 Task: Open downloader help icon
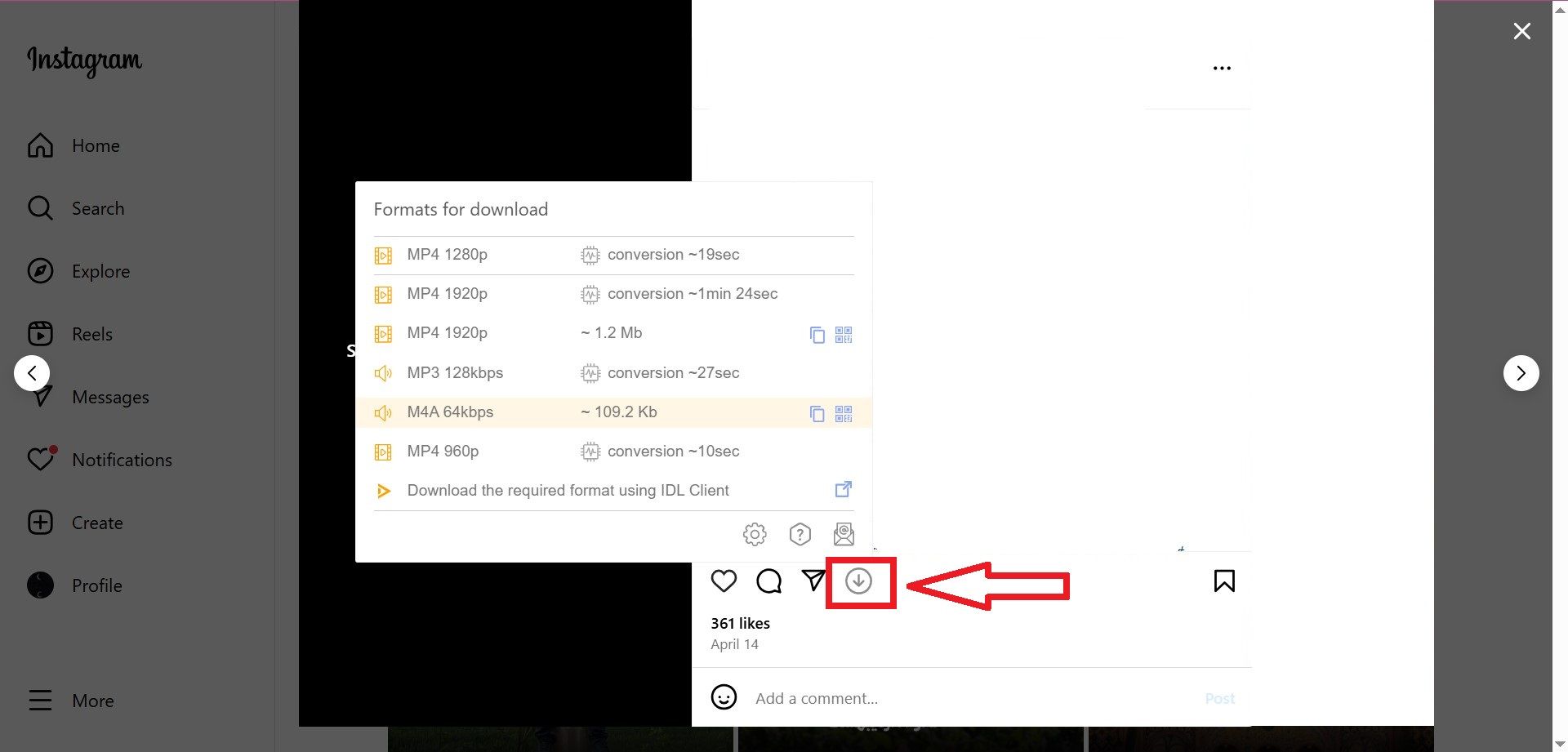[800, 534]
